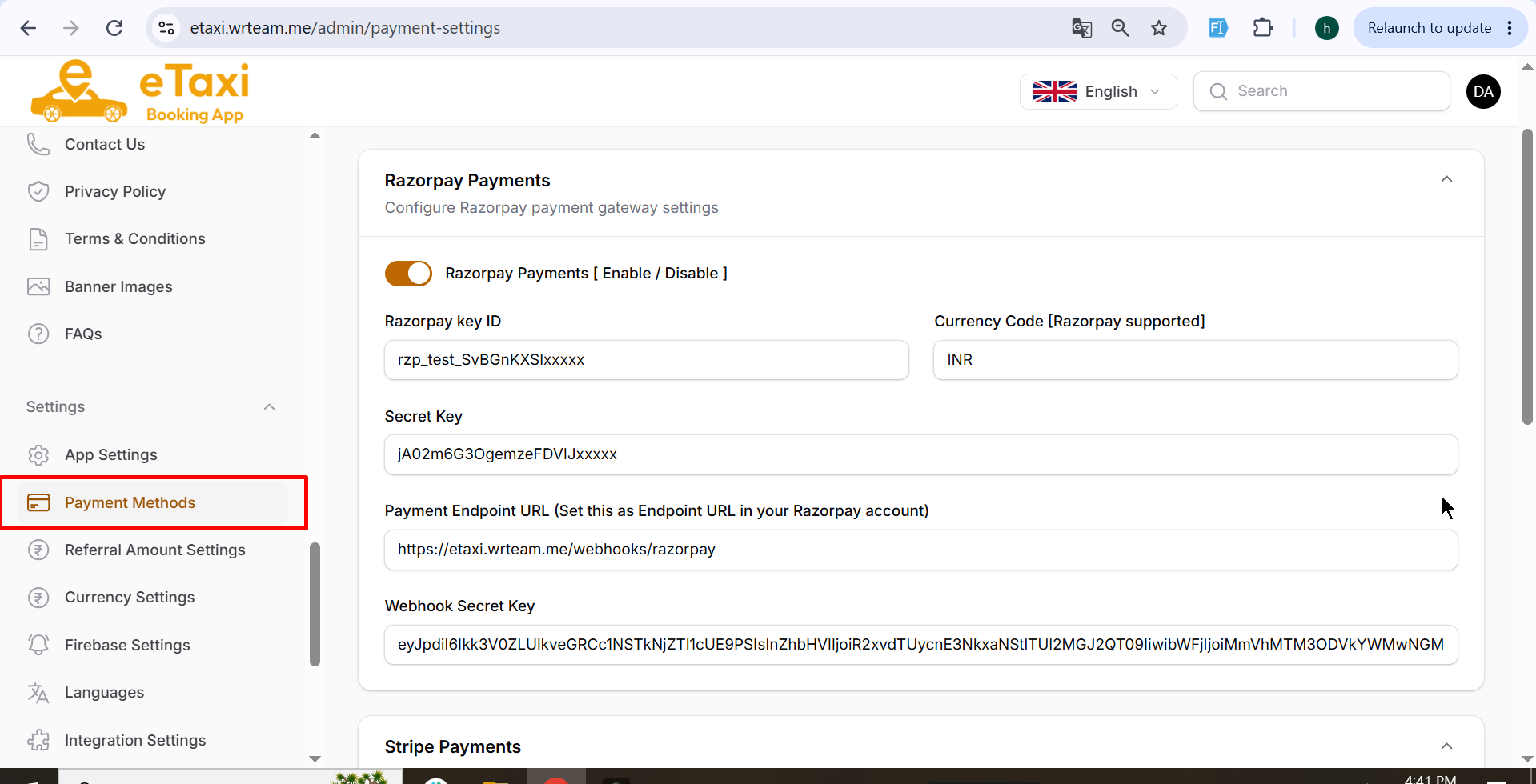Click the Privacy Policy shield icon
Image resolution: width=1536 pixels, height=784 pixels.
pyautogui.click(x=38, y=191)
